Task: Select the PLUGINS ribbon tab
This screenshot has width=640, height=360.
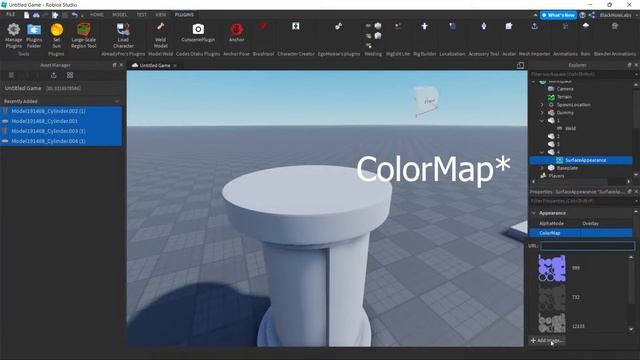Action: coord(184,15)
